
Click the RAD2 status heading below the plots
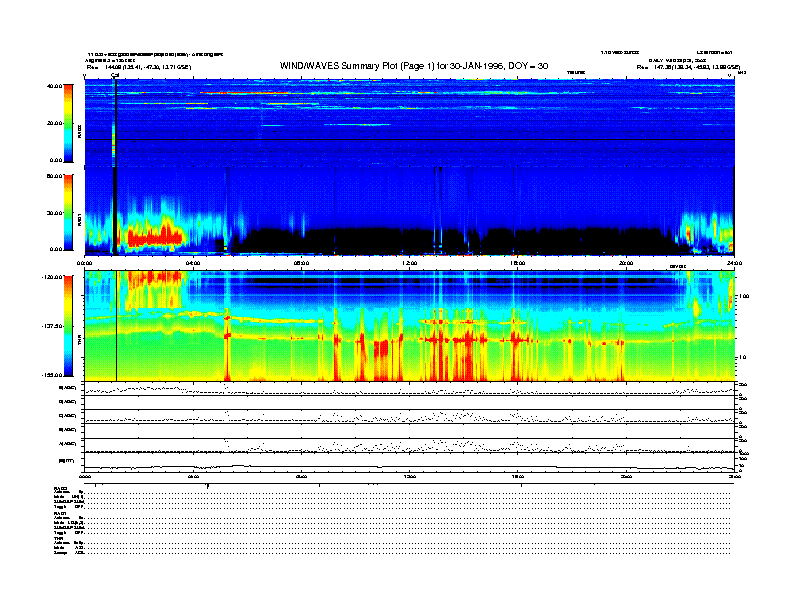pos(60,489)
